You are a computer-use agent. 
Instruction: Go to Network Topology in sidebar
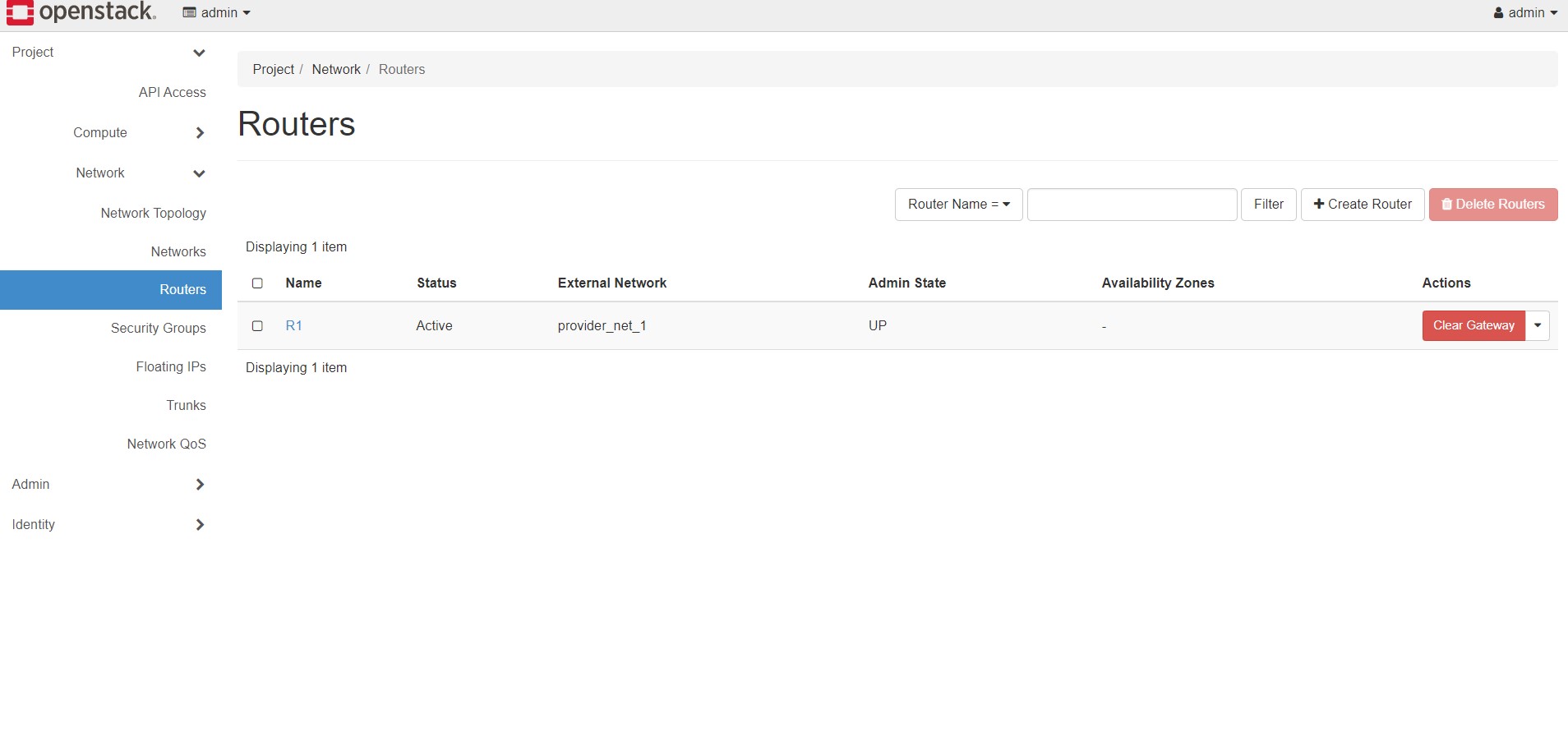[x=153, y=214]
